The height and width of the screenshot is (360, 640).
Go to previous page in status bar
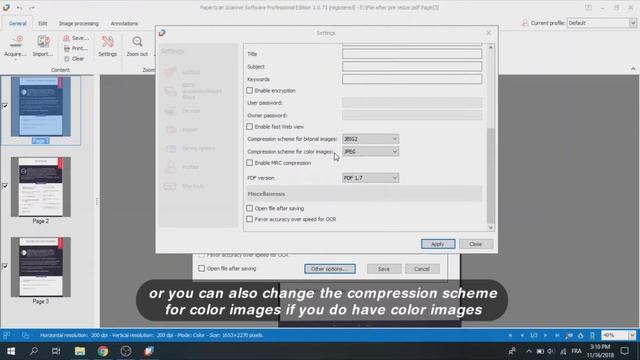tap(522, 336)
